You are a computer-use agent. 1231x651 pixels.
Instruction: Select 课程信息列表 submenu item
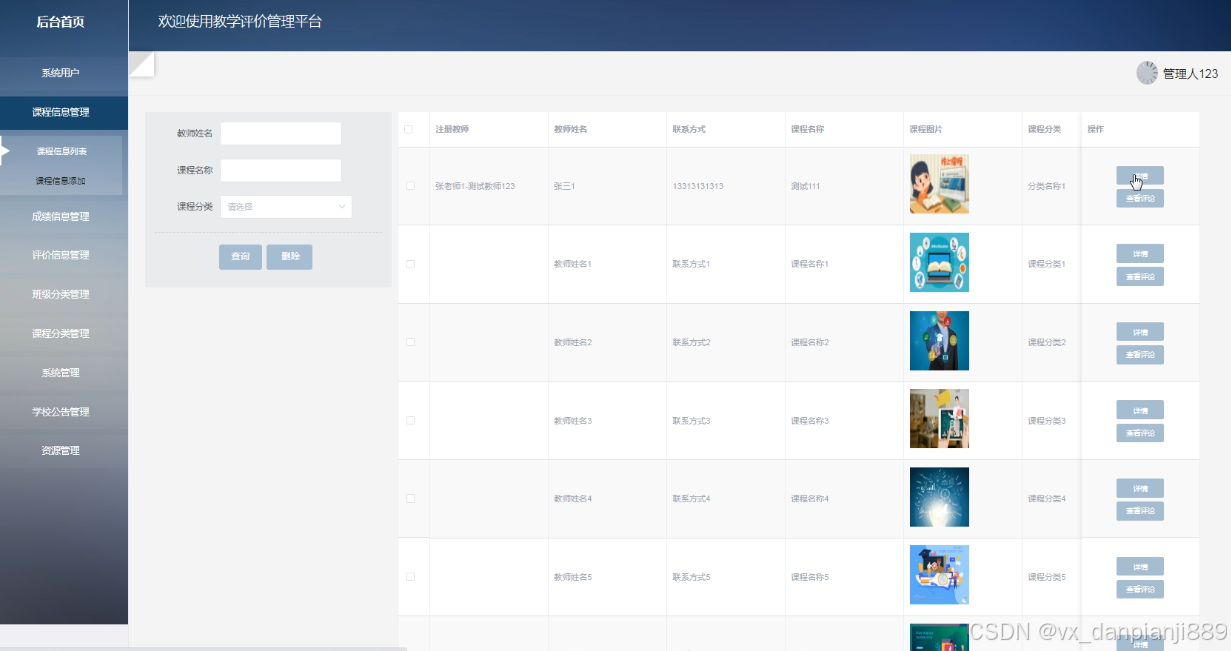coord(62,152)
